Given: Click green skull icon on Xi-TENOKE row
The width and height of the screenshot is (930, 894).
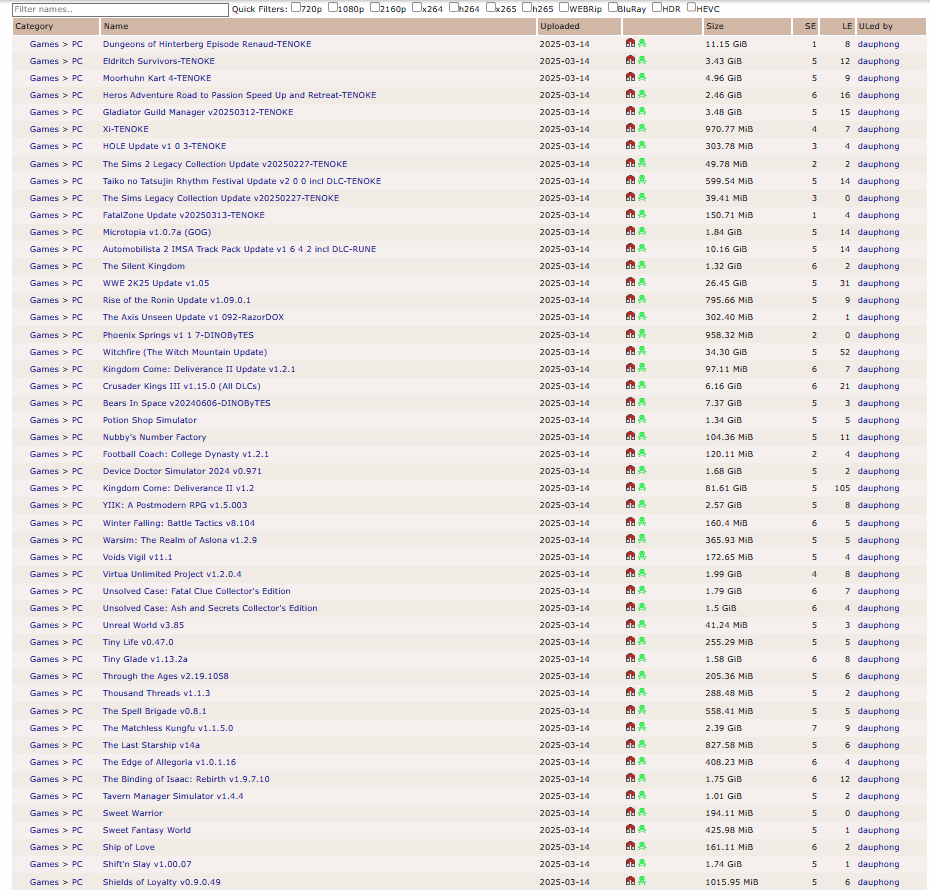Looking at the screenshot, I should 642,129.
